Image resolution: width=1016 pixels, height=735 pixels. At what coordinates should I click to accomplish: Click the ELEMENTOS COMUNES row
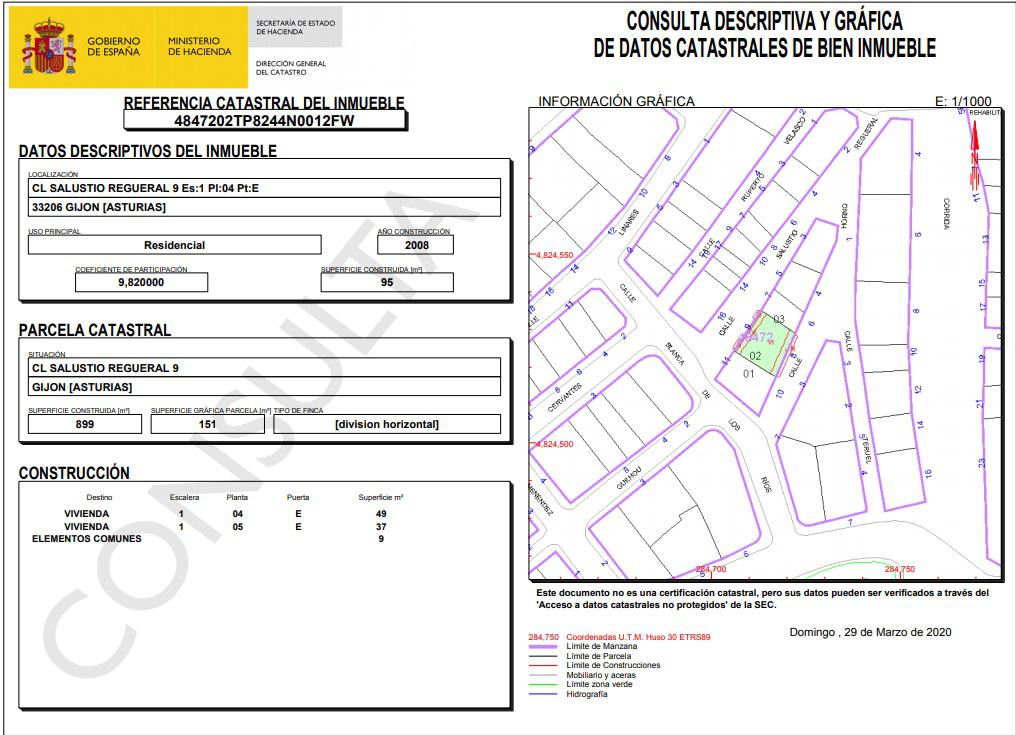(208, 539)
